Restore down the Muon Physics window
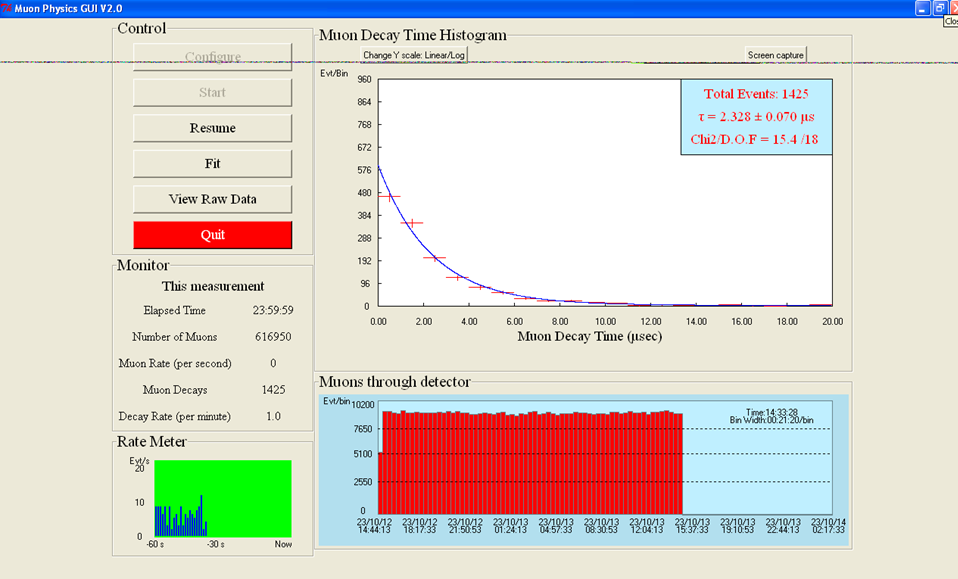The width and height of the screenshot is (958, 579). [x=940, y=8]
